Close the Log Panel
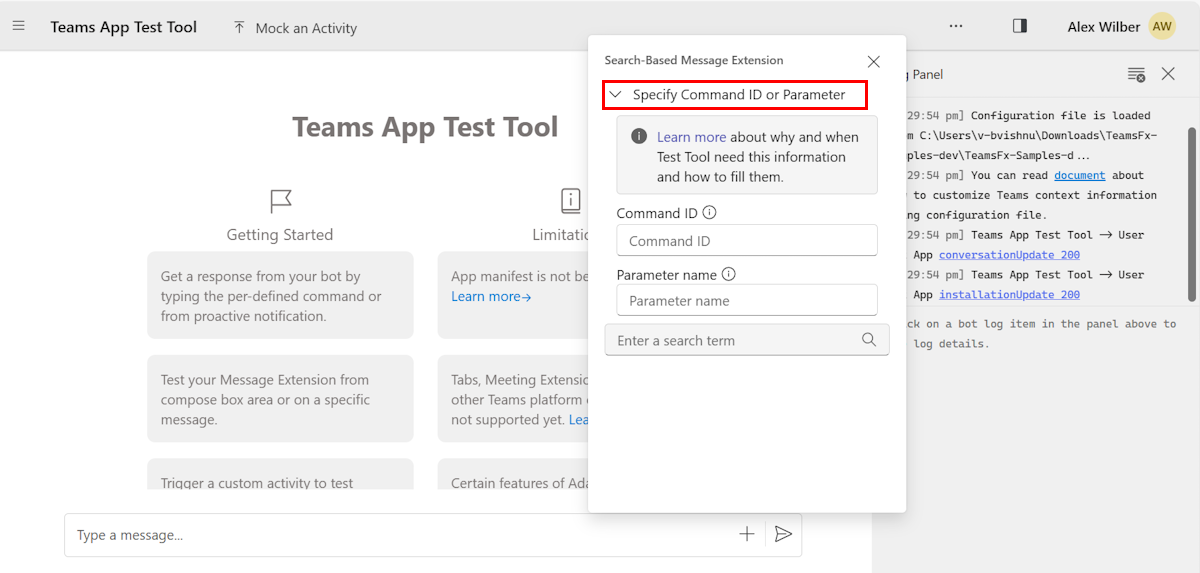Image resolution: width=1200 pixels, height=573 pixels. click(1168, 74)
